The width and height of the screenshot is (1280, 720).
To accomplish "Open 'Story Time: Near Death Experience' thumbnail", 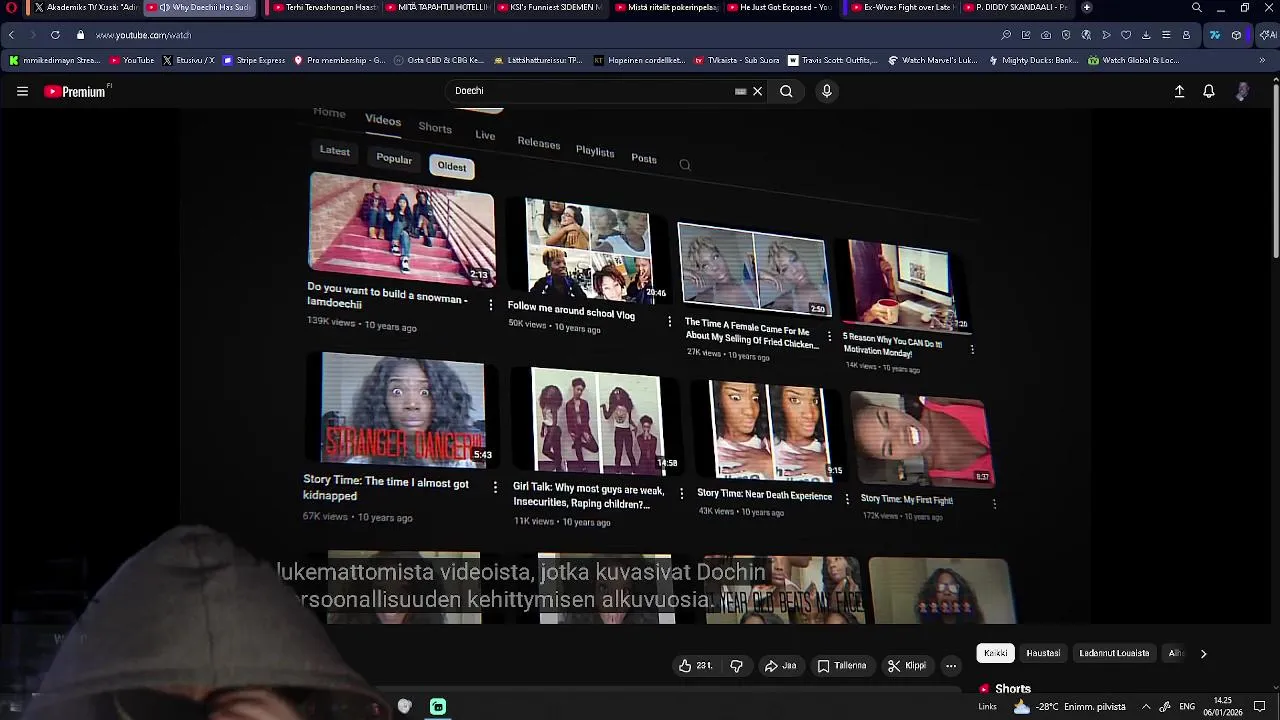I will click(769, 430).
